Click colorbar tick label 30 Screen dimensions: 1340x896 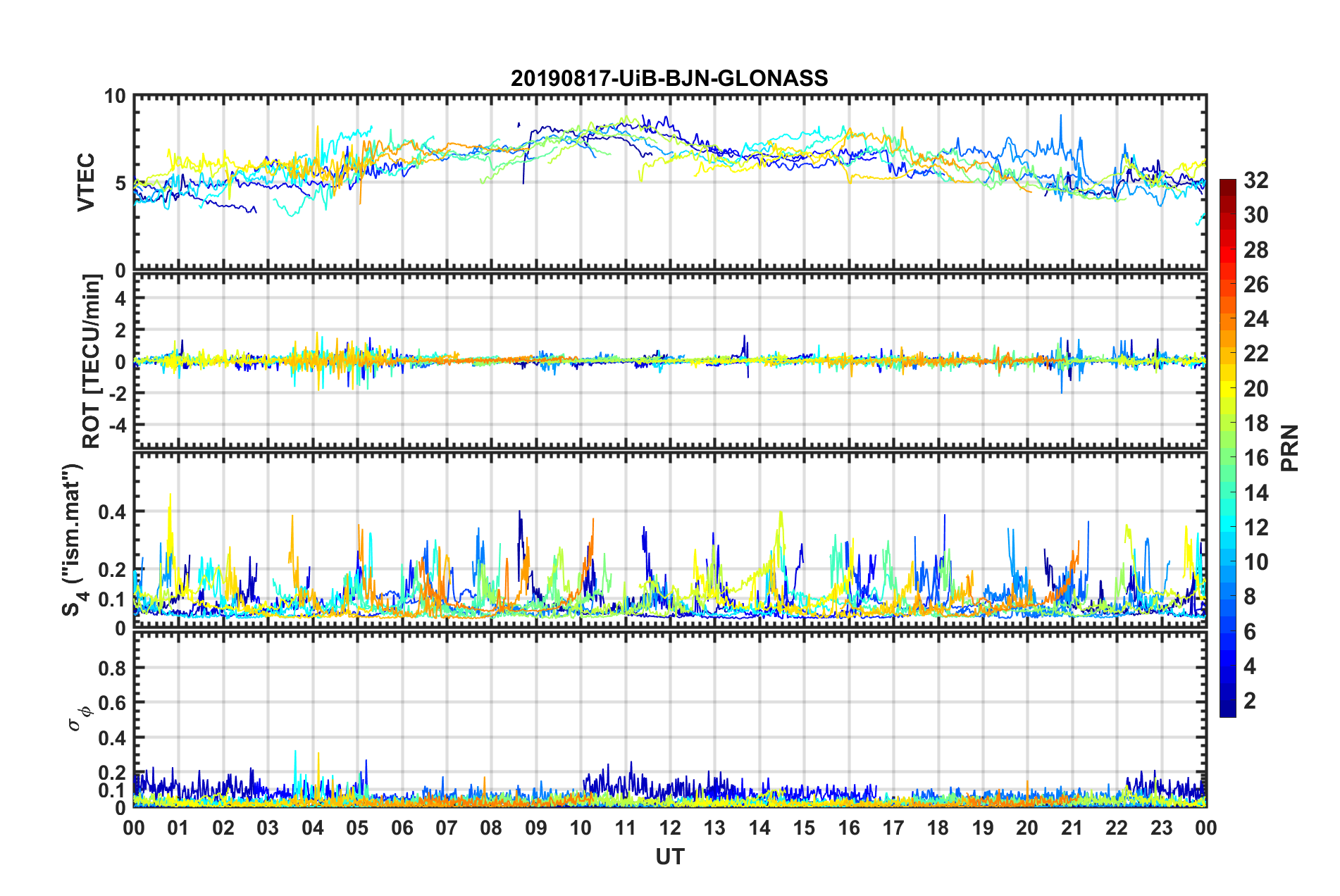tap(1255, 215)
